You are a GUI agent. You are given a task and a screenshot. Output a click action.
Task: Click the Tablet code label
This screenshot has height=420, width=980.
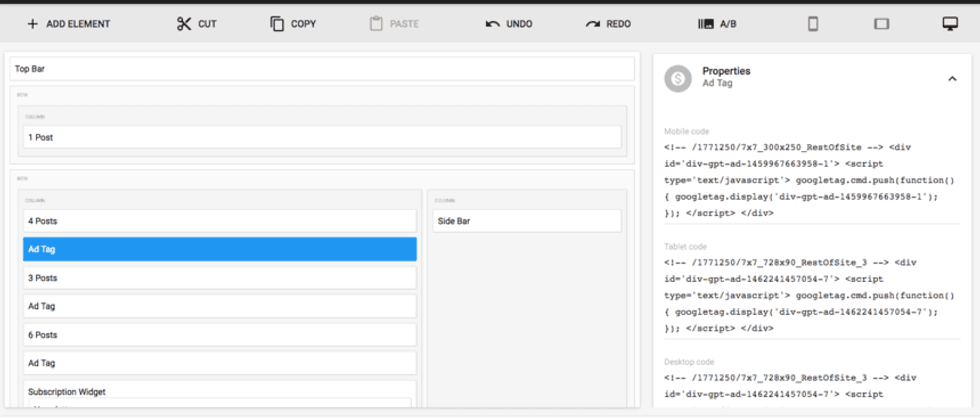685,247
